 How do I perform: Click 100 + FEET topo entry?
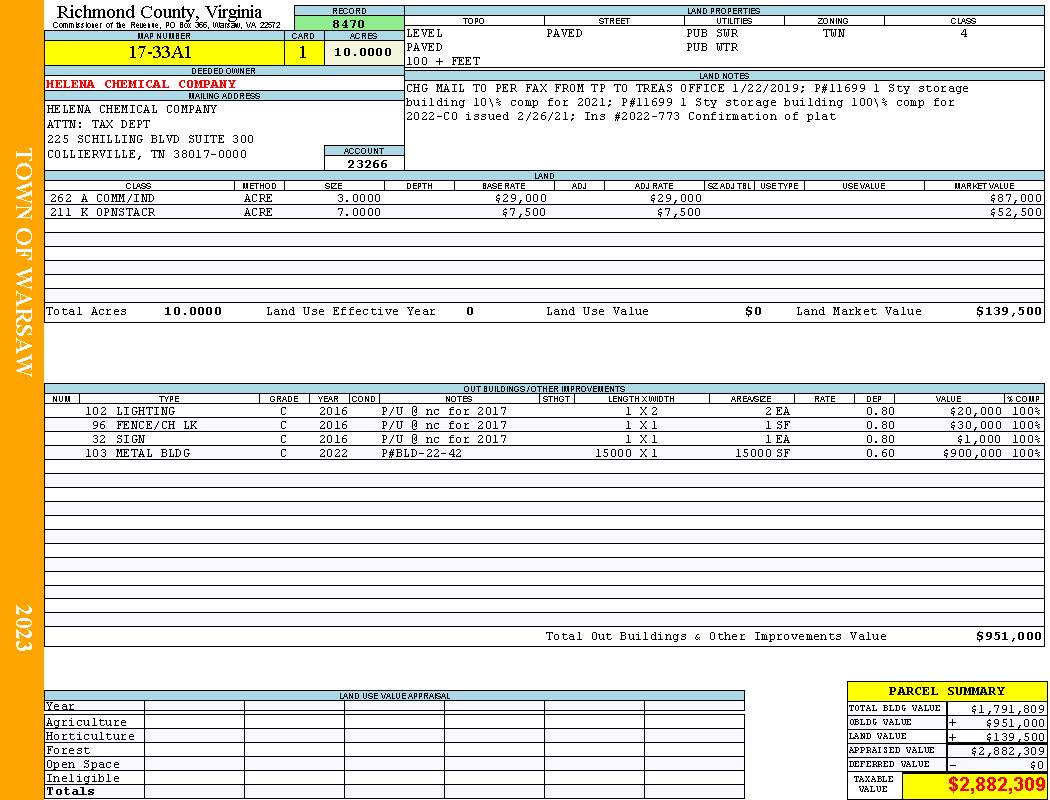point(443,61)
